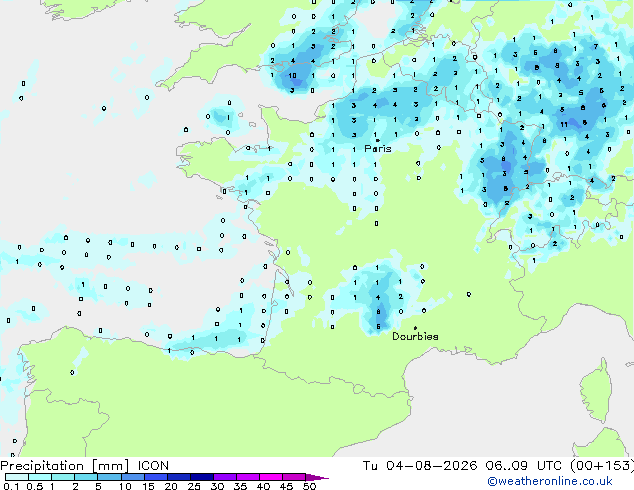Viewport: 634px width, 490px height.
Task: Click the '50' legend scale label
Action: [x=309, y=486]
